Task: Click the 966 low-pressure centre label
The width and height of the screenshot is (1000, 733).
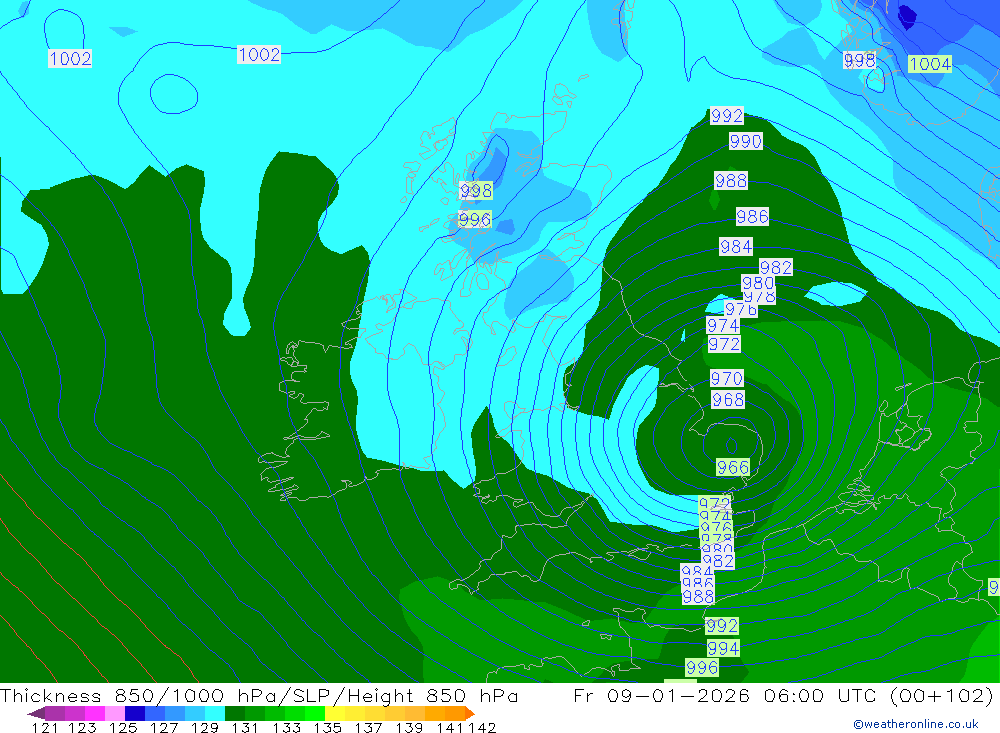Action: pos(733,467)
